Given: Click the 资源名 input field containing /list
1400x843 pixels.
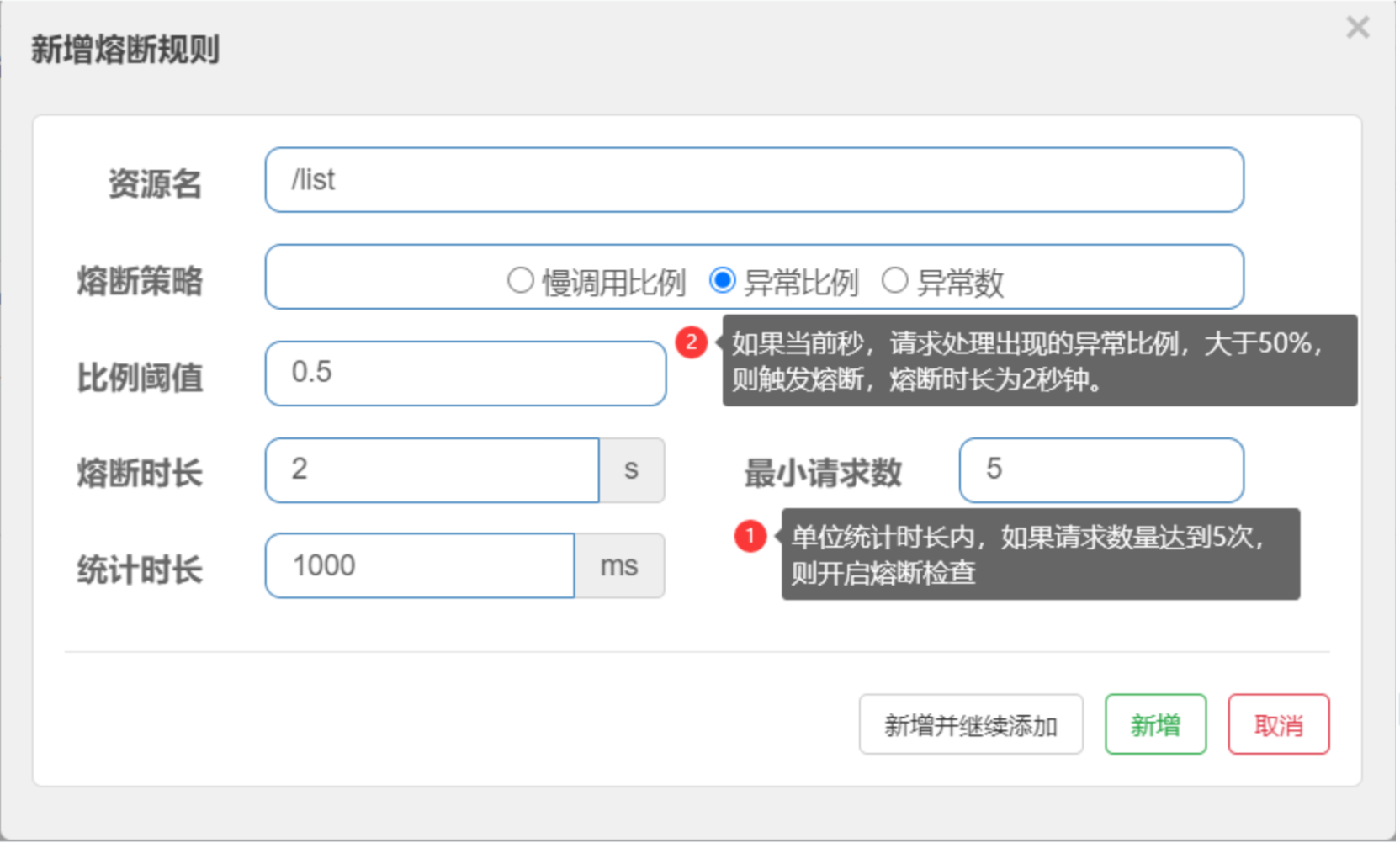Looking at the screenshot, I should [x=754, y=180].
